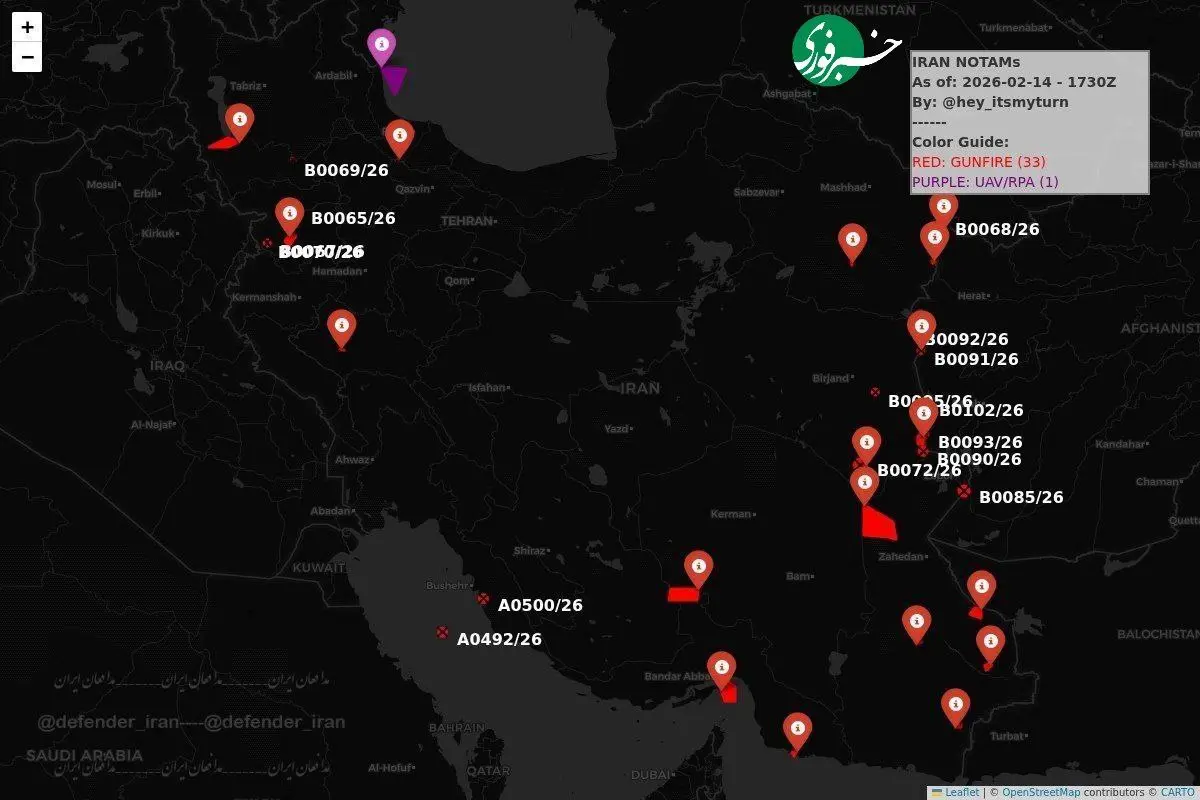1200x800 pixels.
Task: Click the purple triangle UAV zone
Action: pos(394,80)
